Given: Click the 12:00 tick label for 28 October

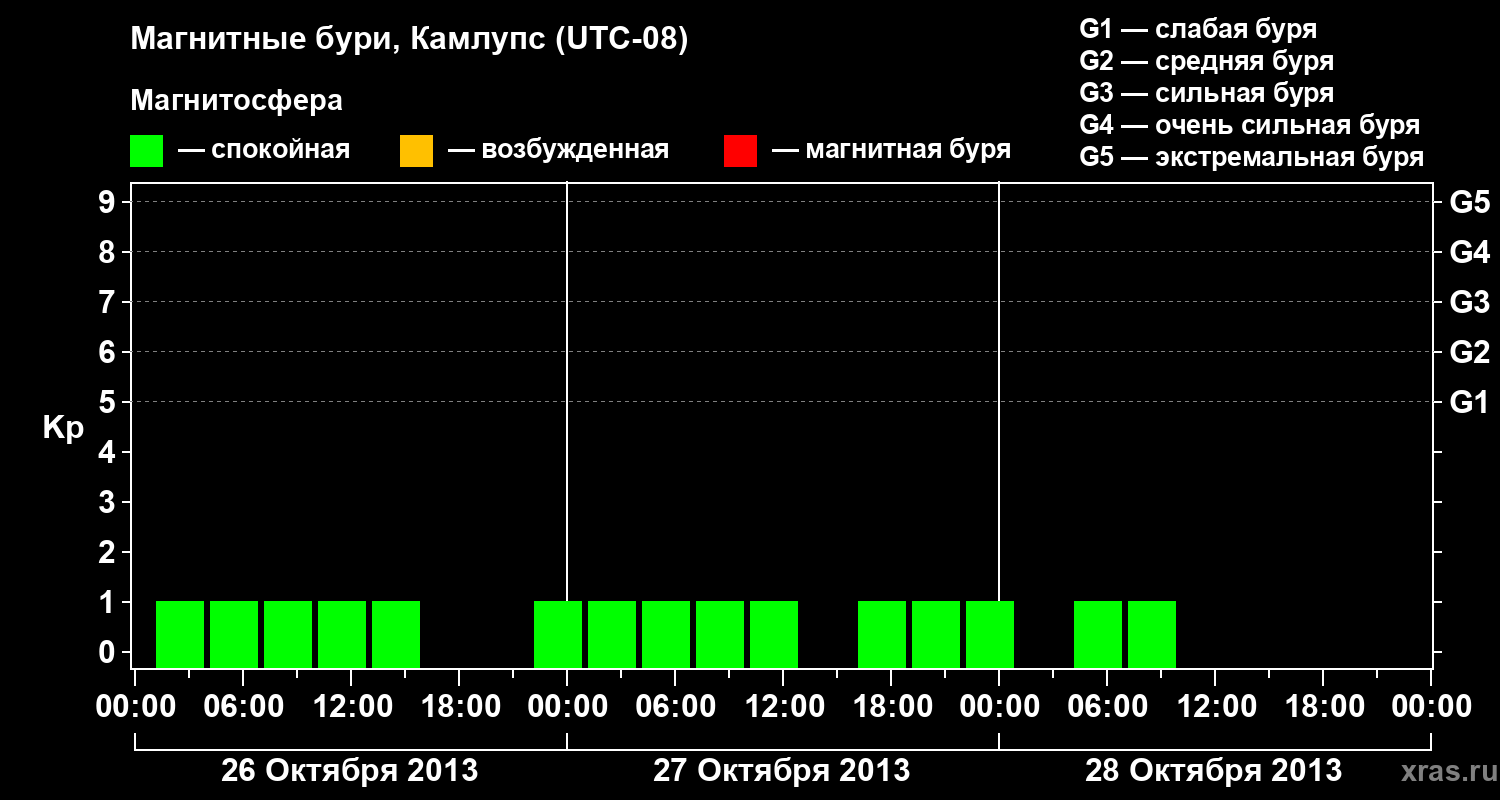Looking at the screenshot, I should click(1215, 707).
